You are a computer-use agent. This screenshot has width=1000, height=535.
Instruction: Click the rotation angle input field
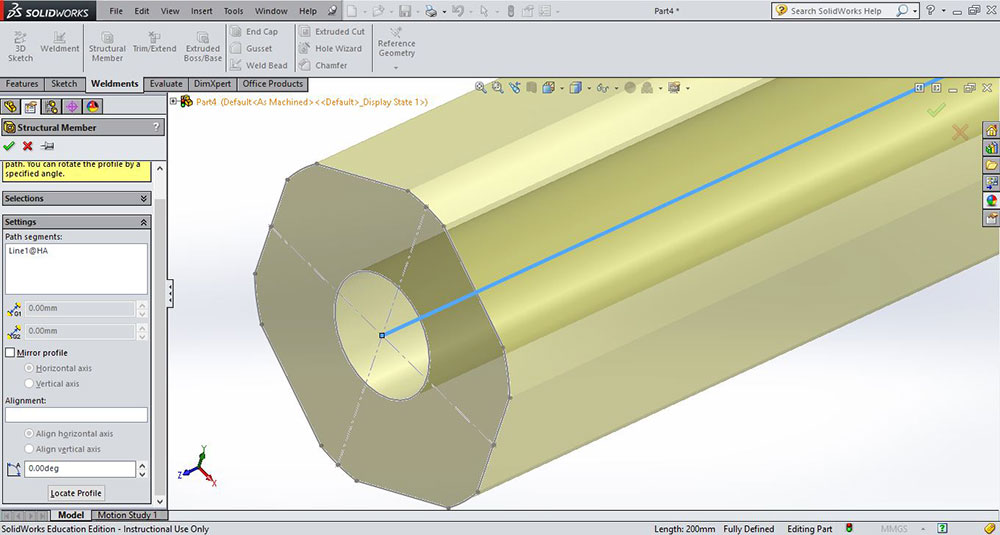pyautogui.click(x=80, y=468)
